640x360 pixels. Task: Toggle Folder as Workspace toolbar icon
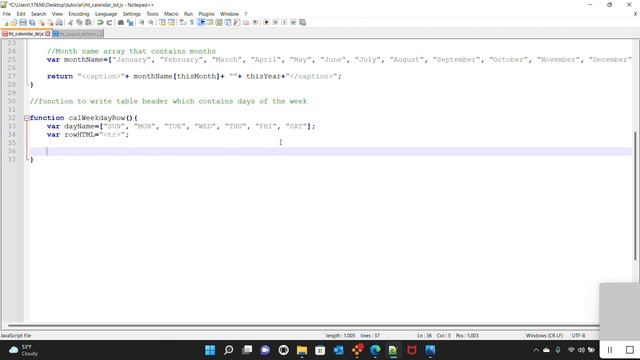click(x=246, y=22)
